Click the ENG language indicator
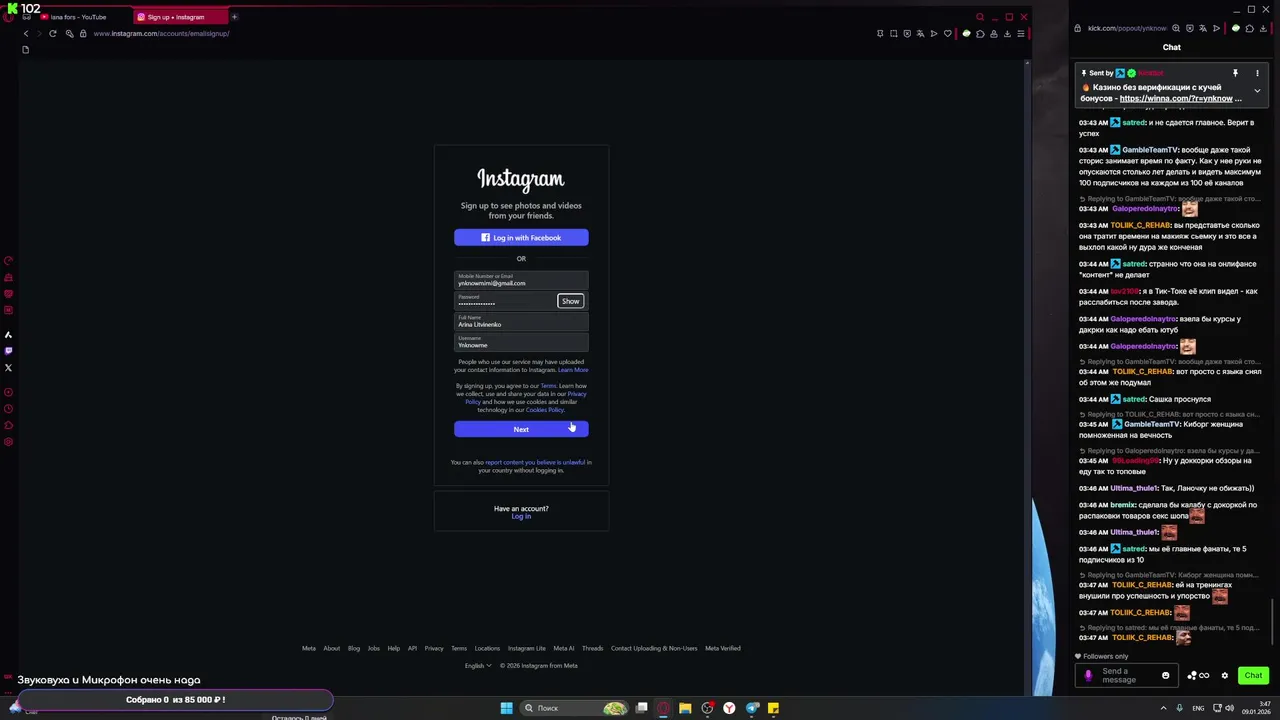This screenshot has height=720, width=1280. tap(1198, 708)
